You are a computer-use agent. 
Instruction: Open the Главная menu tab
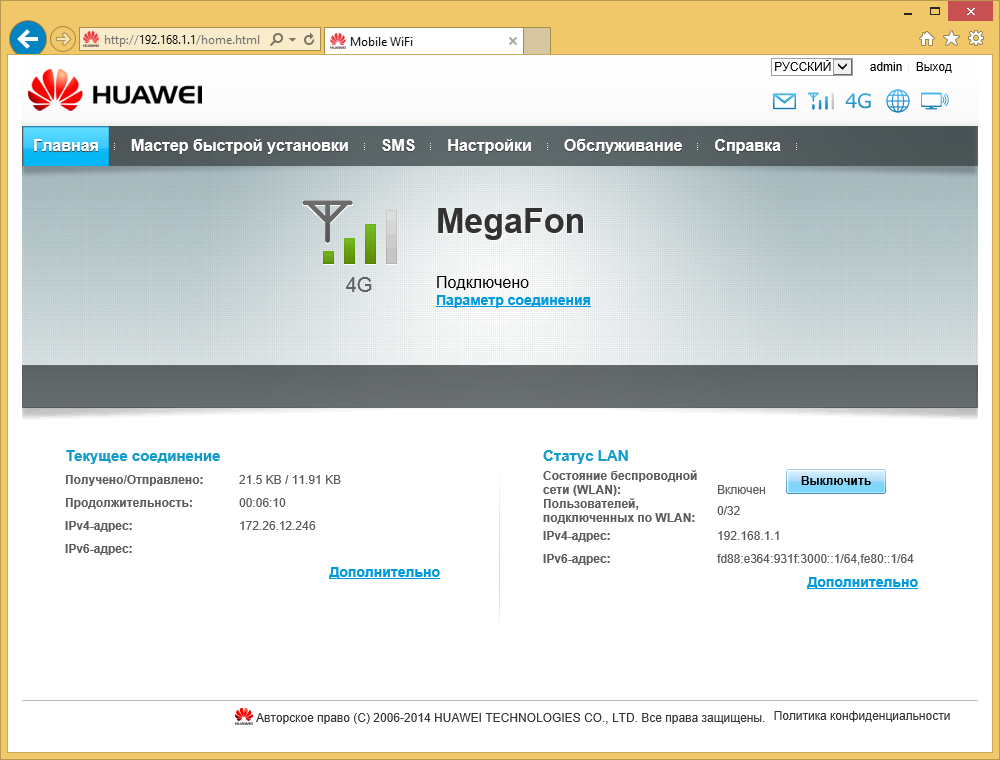point(66,146)
